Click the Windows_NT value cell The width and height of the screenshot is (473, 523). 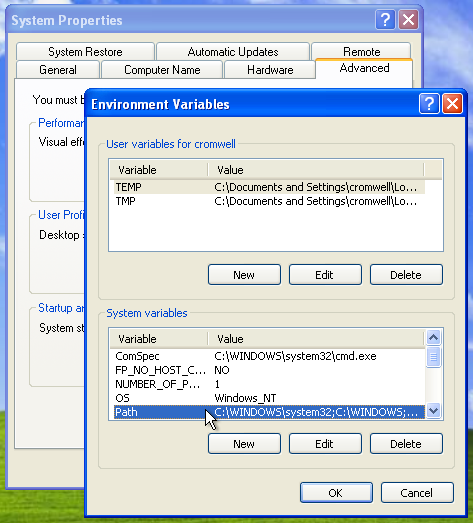[245, 398]
